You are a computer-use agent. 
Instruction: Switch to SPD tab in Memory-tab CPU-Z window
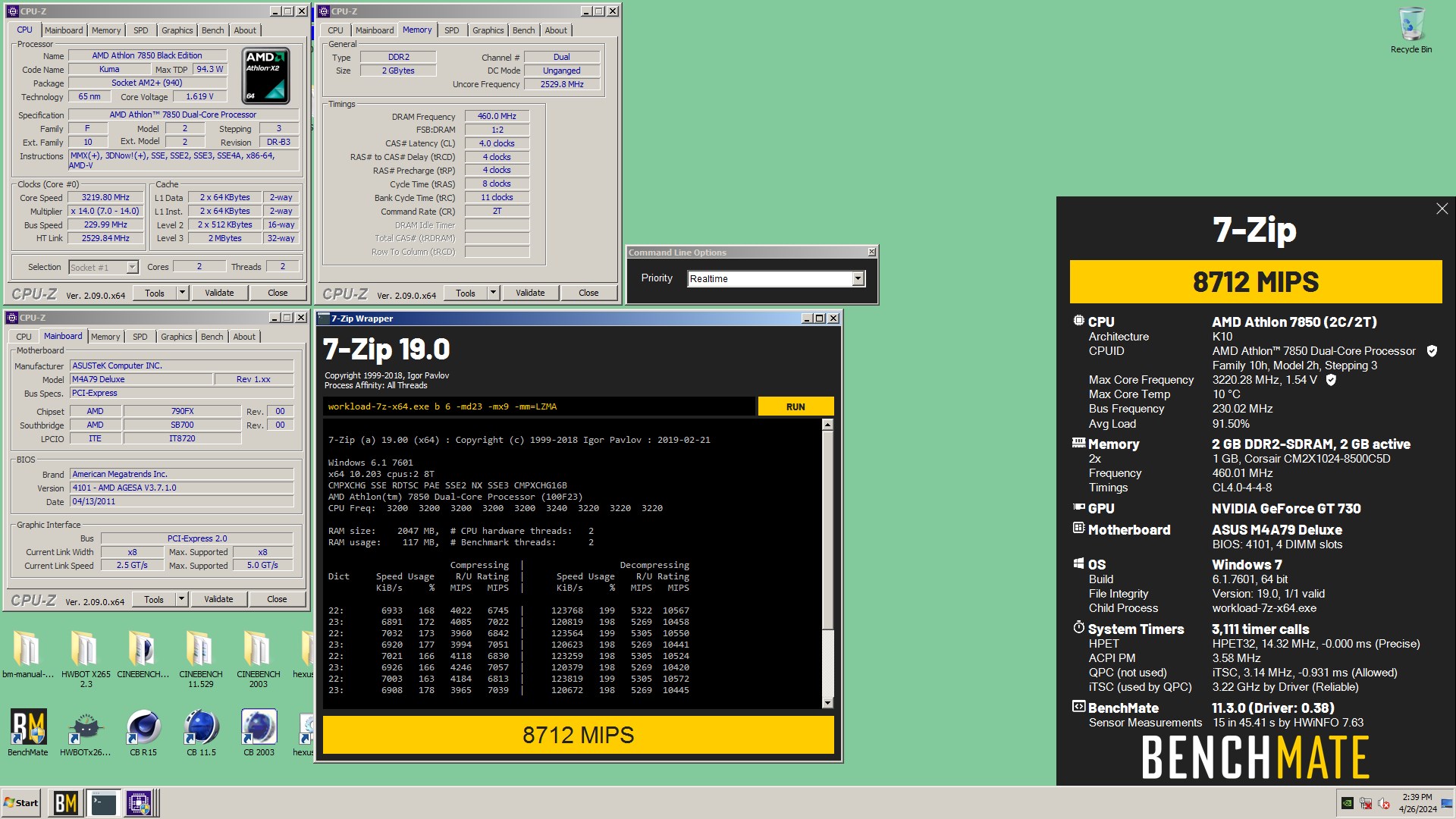coord(452,30)
